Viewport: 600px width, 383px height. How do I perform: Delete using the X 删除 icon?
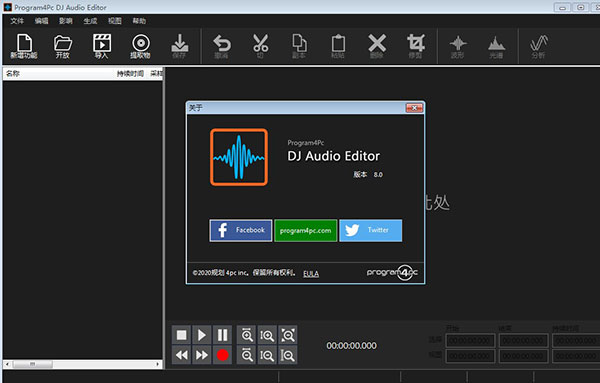[x=377, y=46]
